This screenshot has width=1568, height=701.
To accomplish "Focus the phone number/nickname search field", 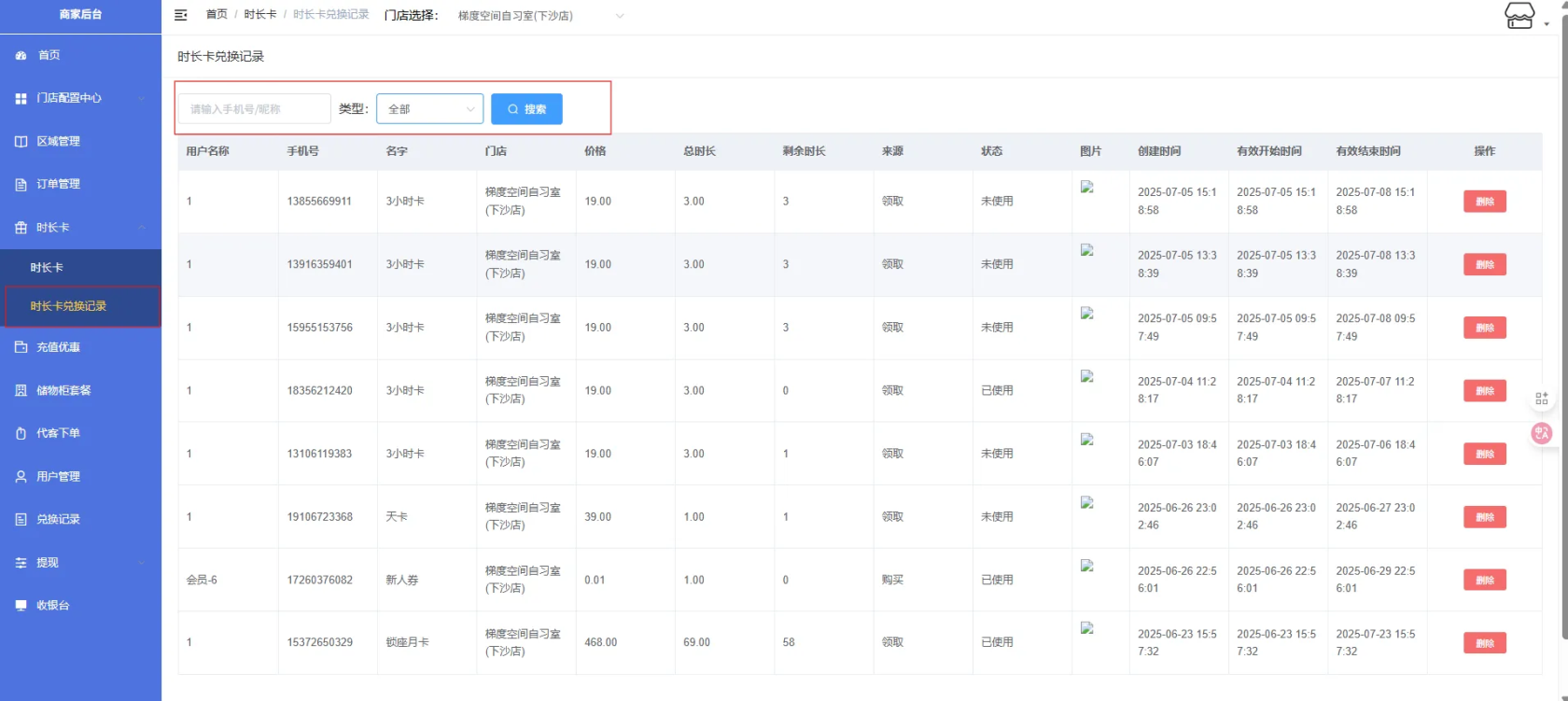I will click(255, 109).
